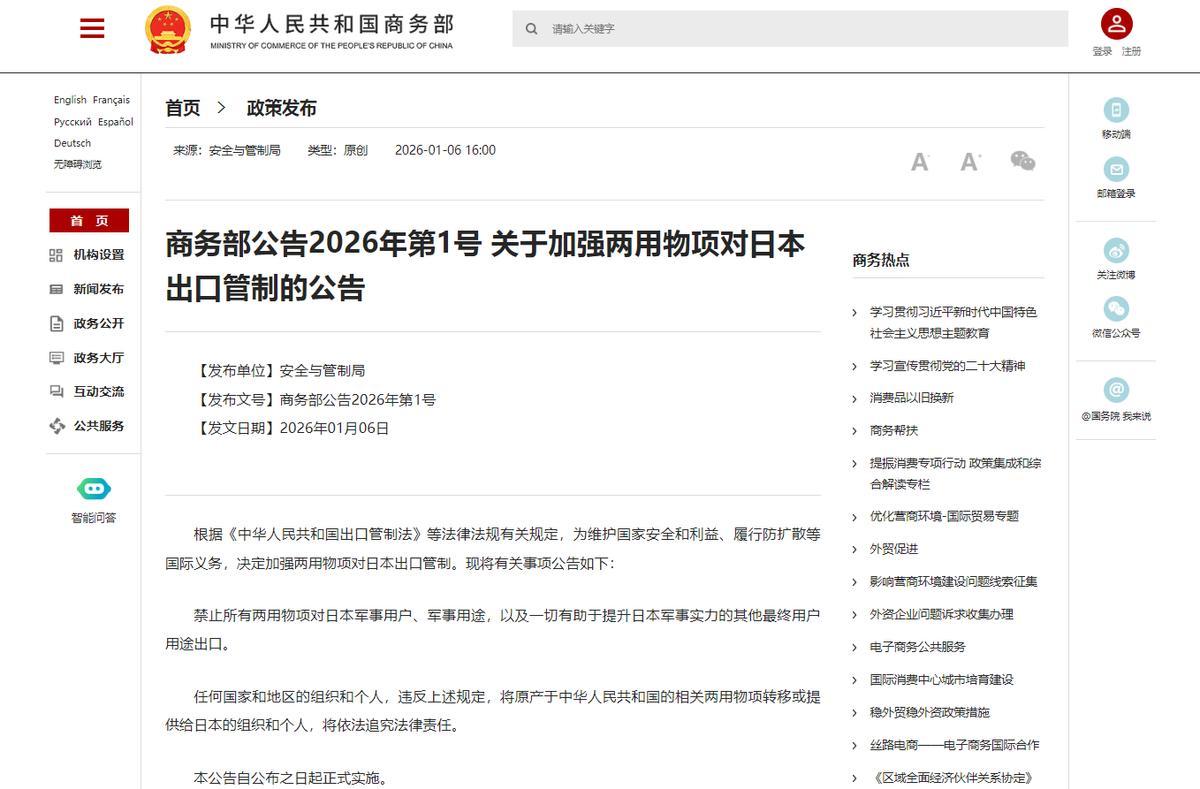The image size is (1200, 789).
Task: Select 政务公开 in left sidebar
Action: pos(98,323)
